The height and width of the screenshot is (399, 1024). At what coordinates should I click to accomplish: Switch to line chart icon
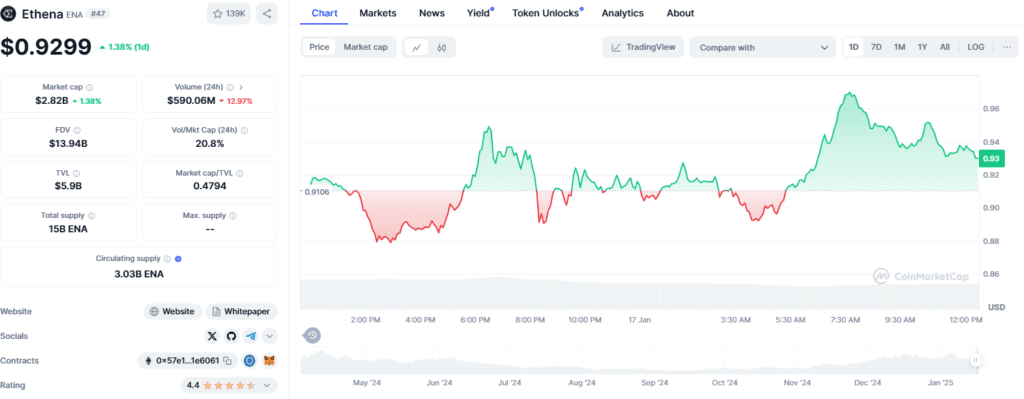point(417,47)
